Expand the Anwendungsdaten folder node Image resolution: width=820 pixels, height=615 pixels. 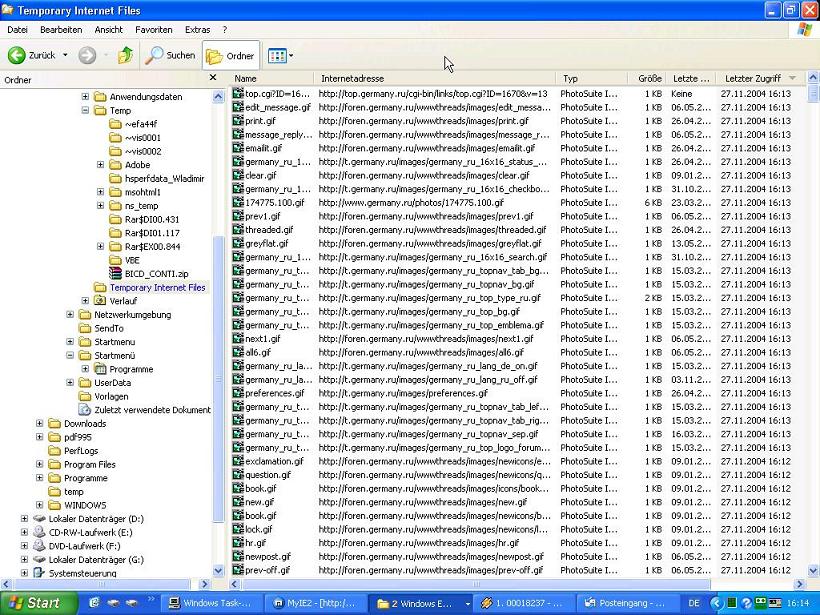click(x=85, y=97)
